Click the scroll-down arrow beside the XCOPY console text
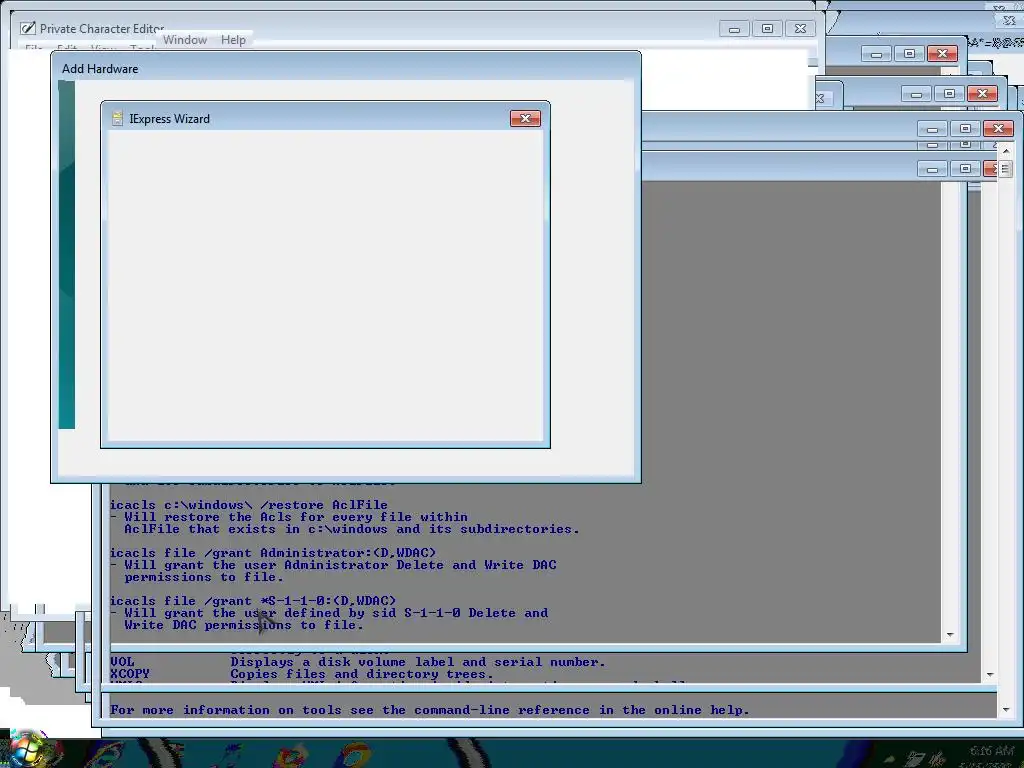This screenshot has width=1024, height=768. pyautogui.click(x=990, y=675)
